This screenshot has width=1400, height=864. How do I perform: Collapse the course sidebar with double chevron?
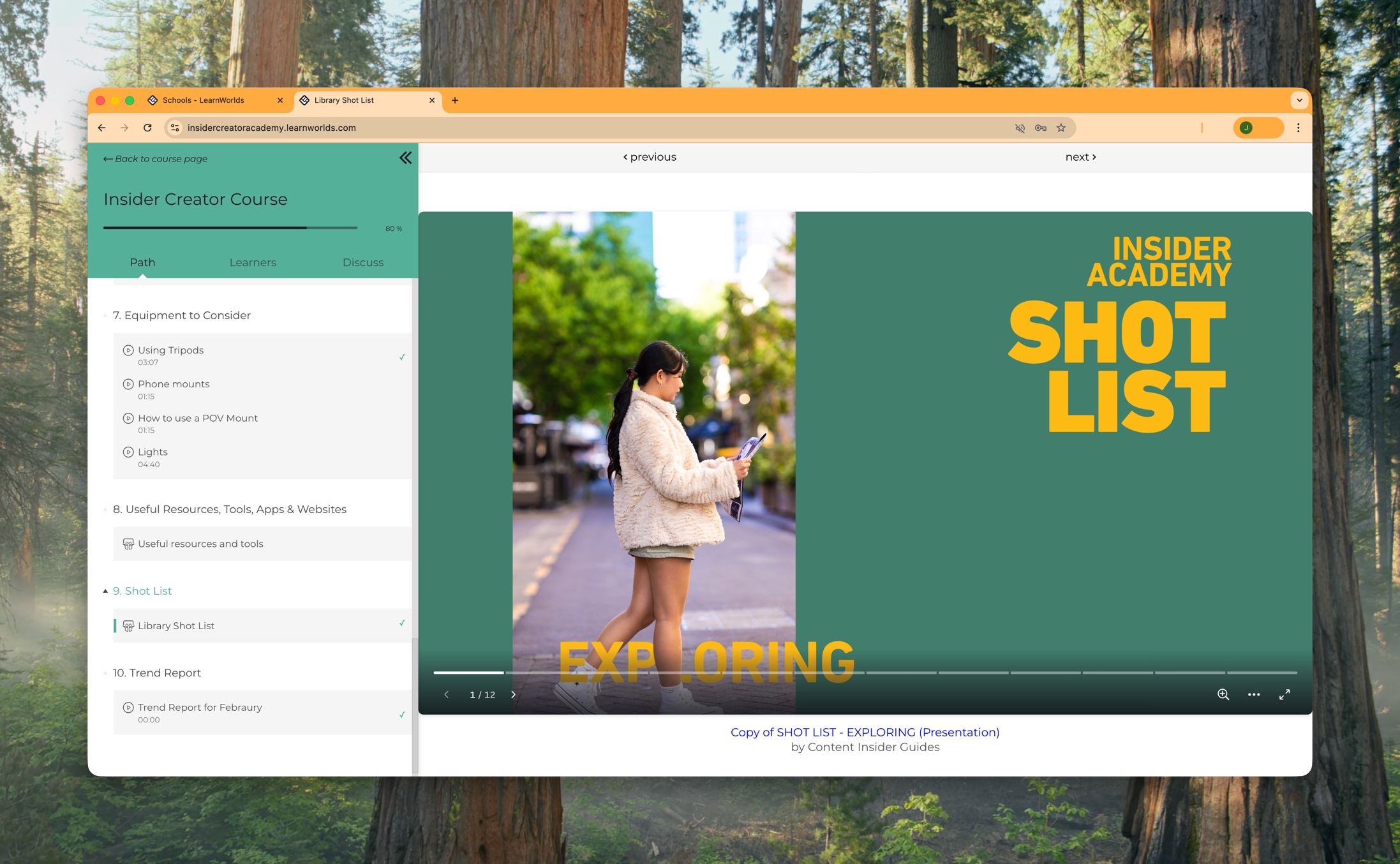point(405,158)
